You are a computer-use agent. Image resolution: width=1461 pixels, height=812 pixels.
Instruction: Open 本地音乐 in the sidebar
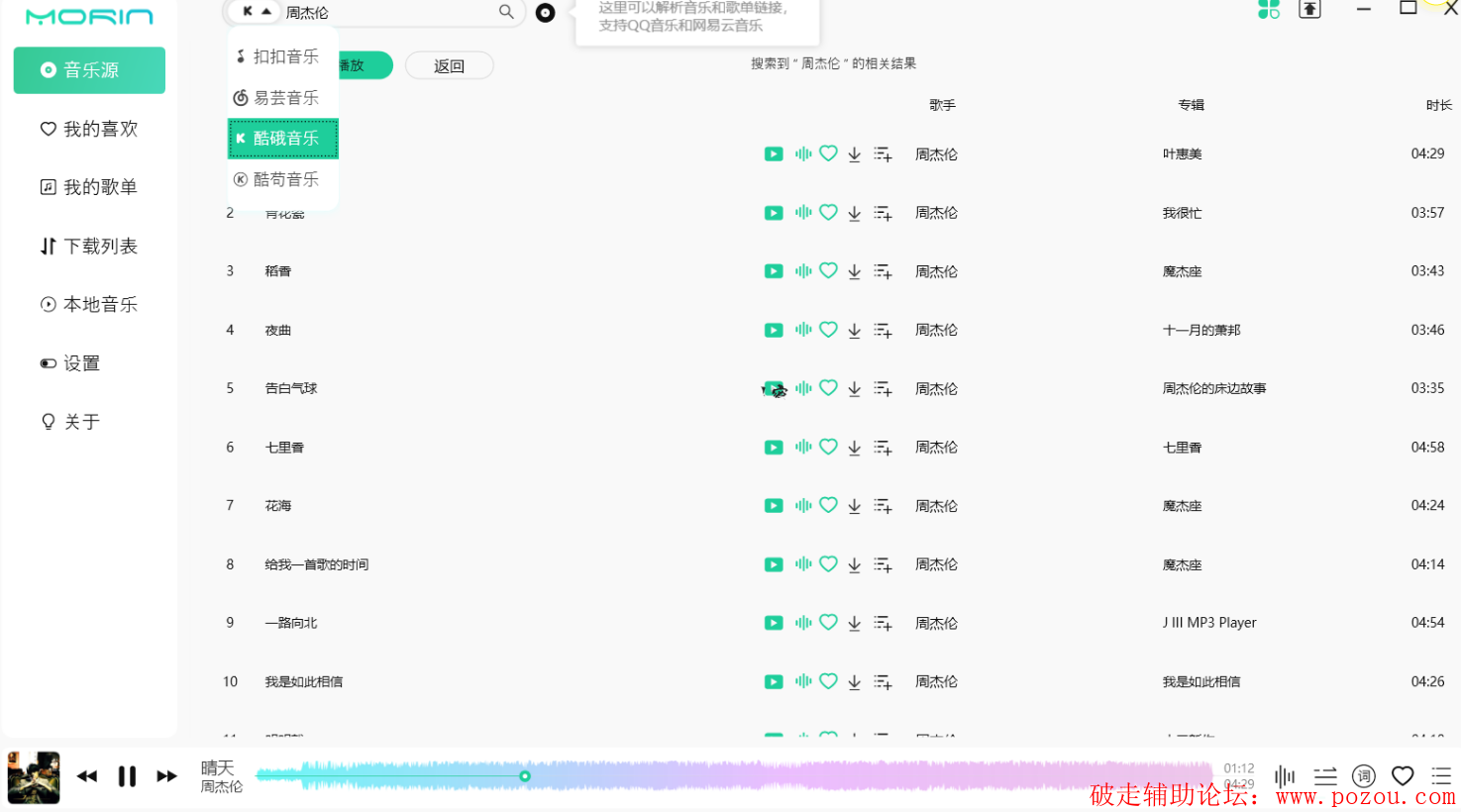[x=89, y=304]
